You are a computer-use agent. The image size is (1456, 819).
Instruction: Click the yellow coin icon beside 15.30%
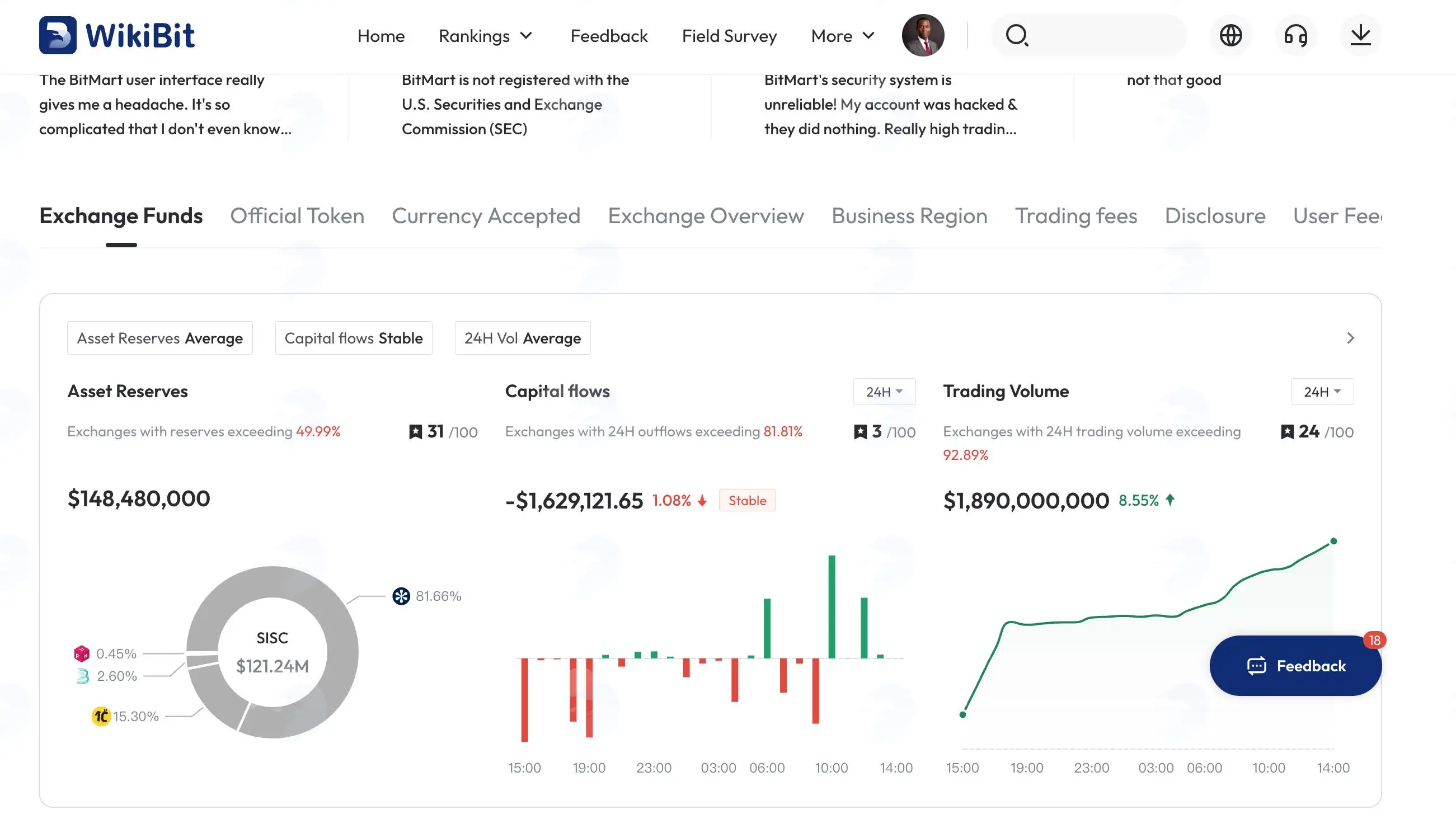point(101,716)
